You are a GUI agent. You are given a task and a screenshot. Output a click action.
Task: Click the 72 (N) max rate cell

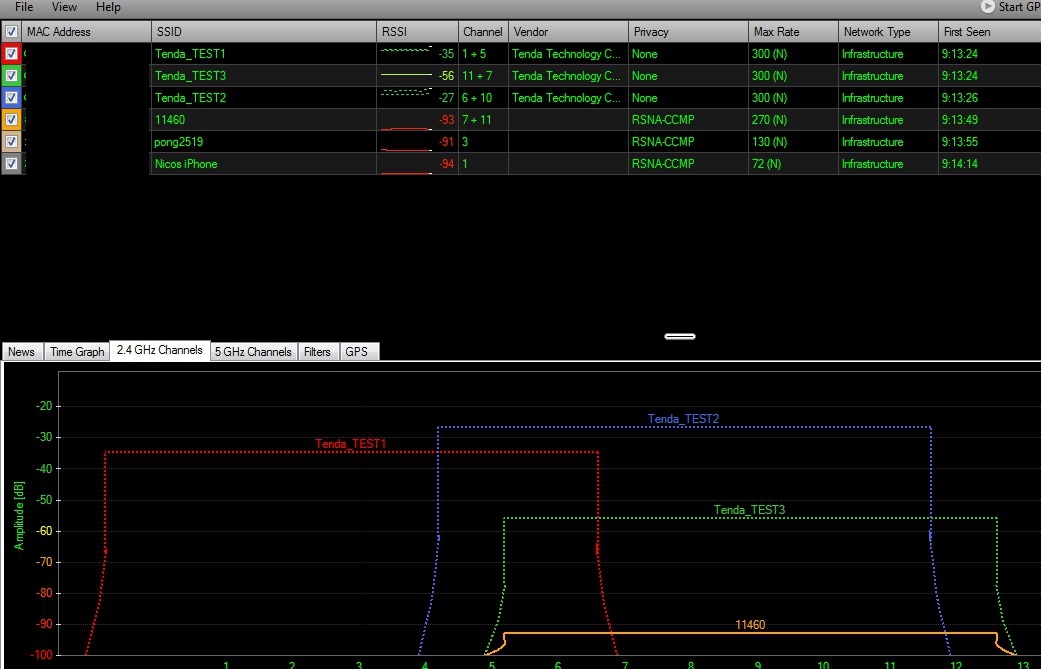coord(793,163)
